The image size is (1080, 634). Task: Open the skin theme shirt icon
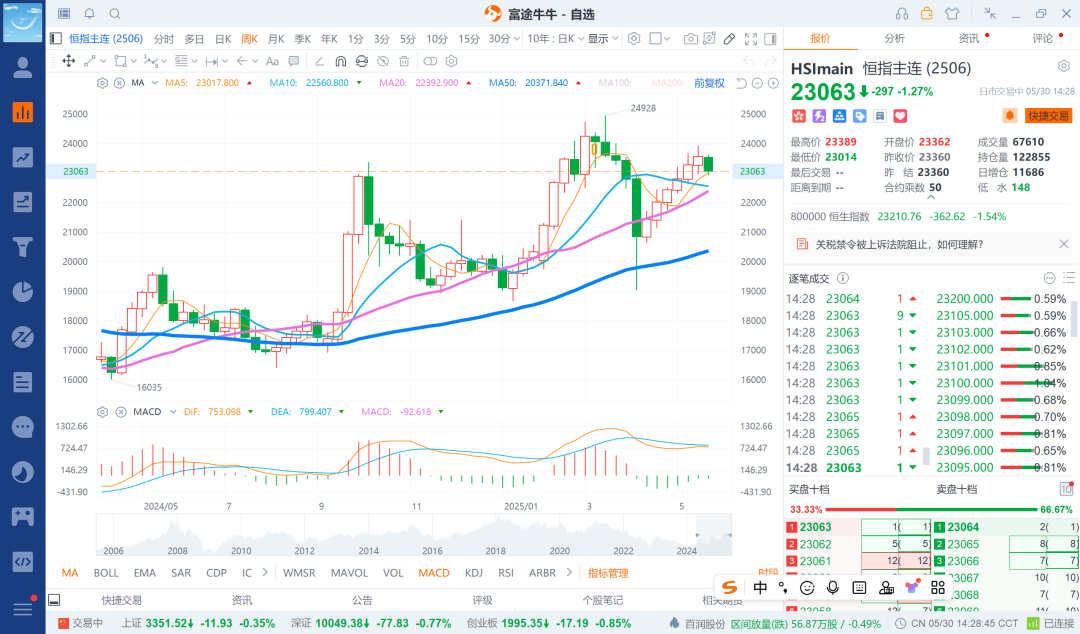tap(952, 13)
